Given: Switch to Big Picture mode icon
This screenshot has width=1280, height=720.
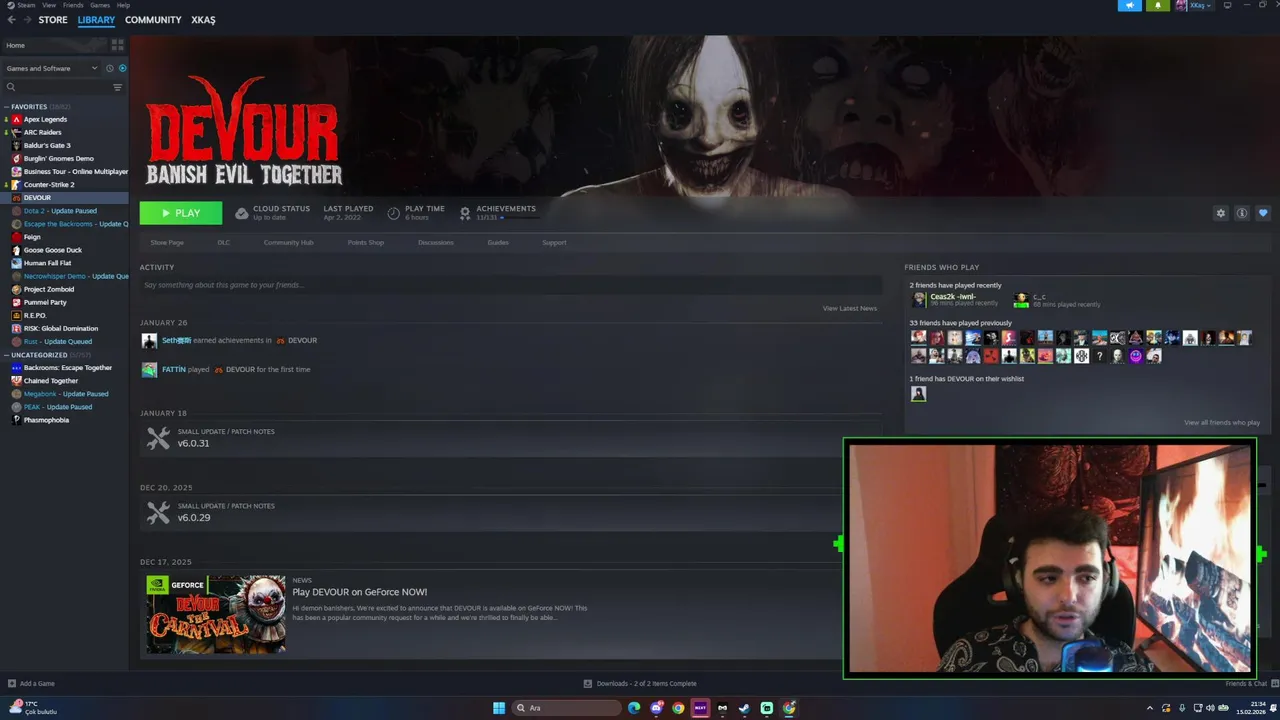Looking at the screenshot, I should click(x=1227, y=5).
